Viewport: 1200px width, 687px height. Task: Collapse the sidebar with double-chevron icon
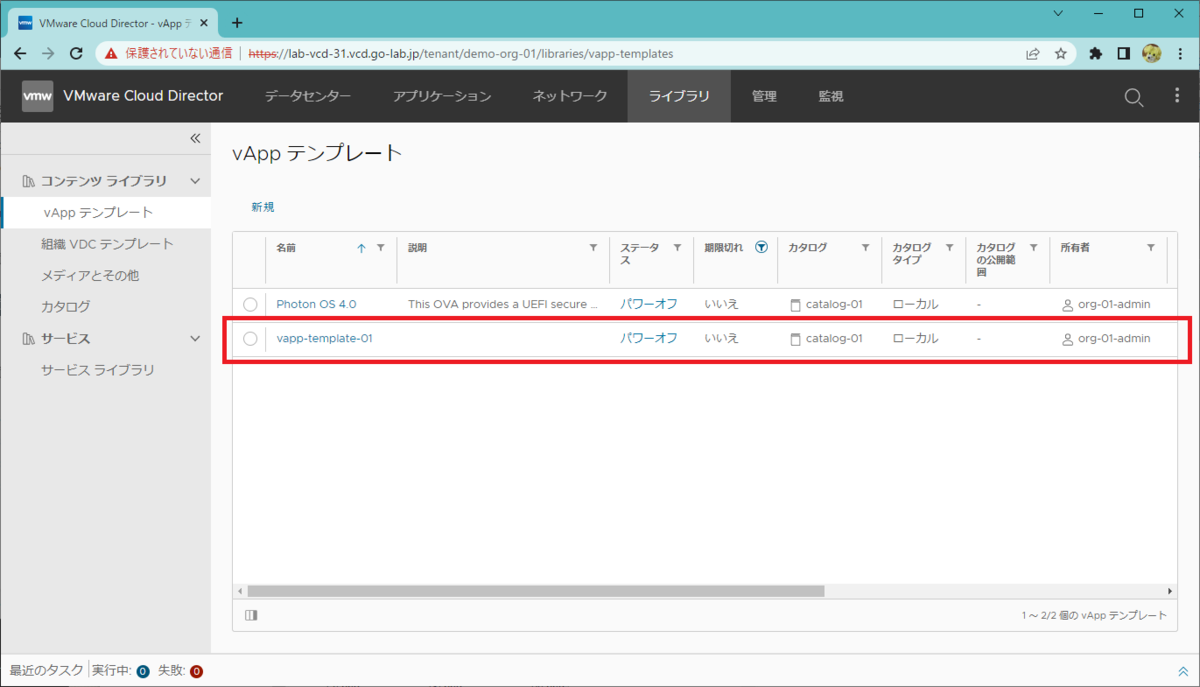point(195,138)
